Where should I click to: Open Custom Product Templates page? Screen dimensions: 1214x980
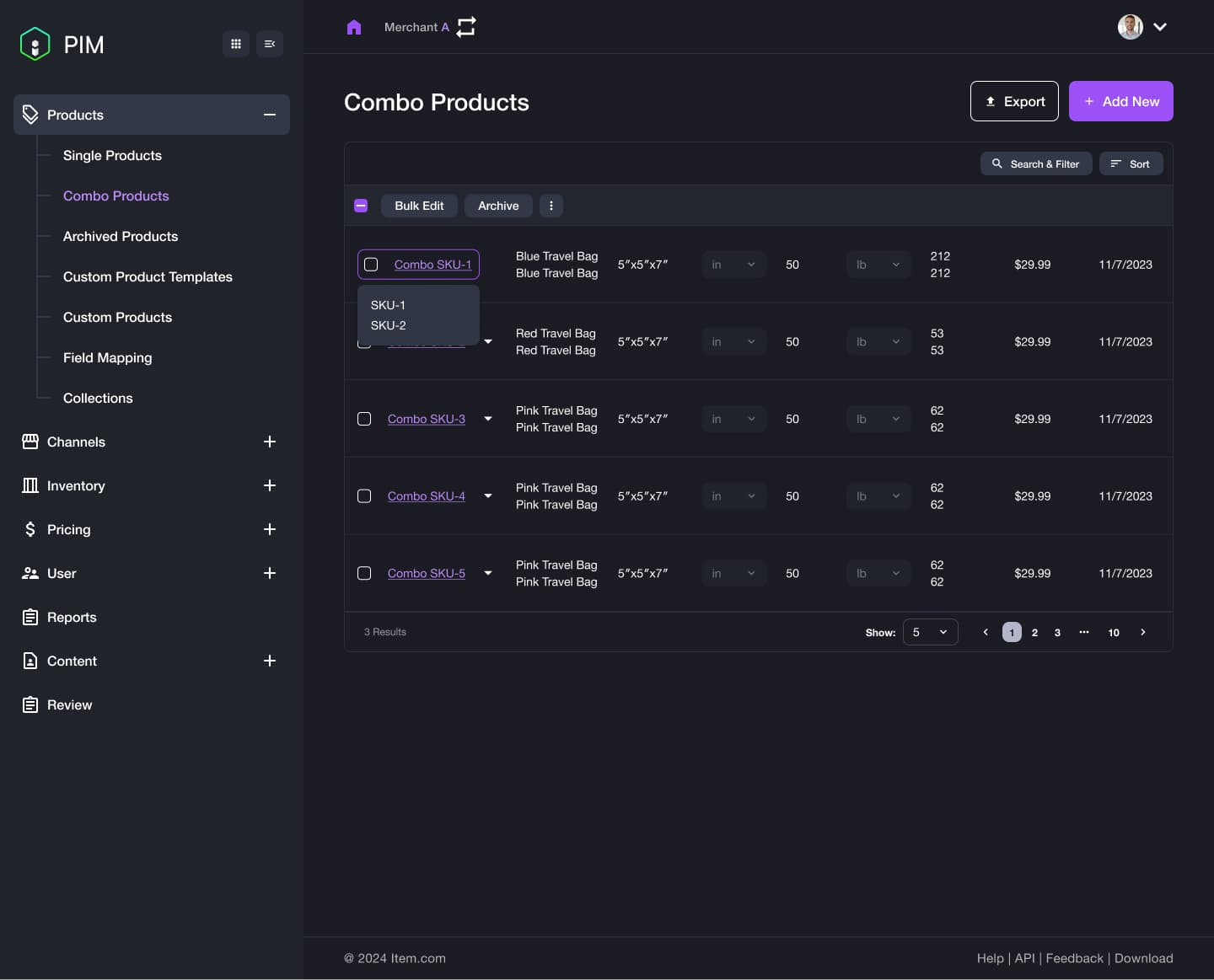148,276
